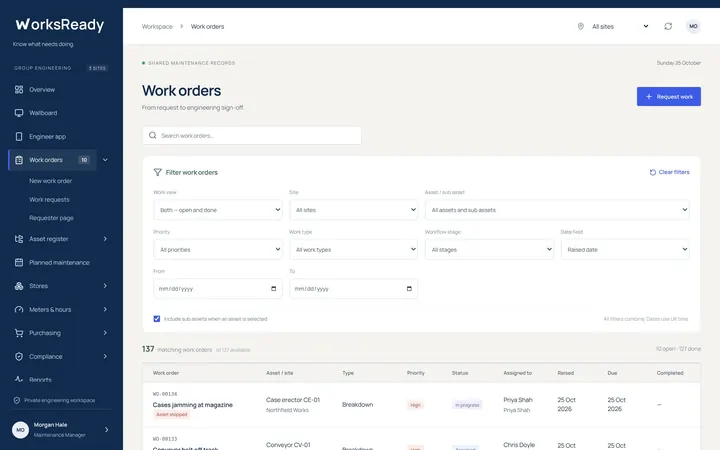Viewport: 720px width, 450px height.
Task: Open the Overview dashboard icon
Action: click(x=19, y=90)
